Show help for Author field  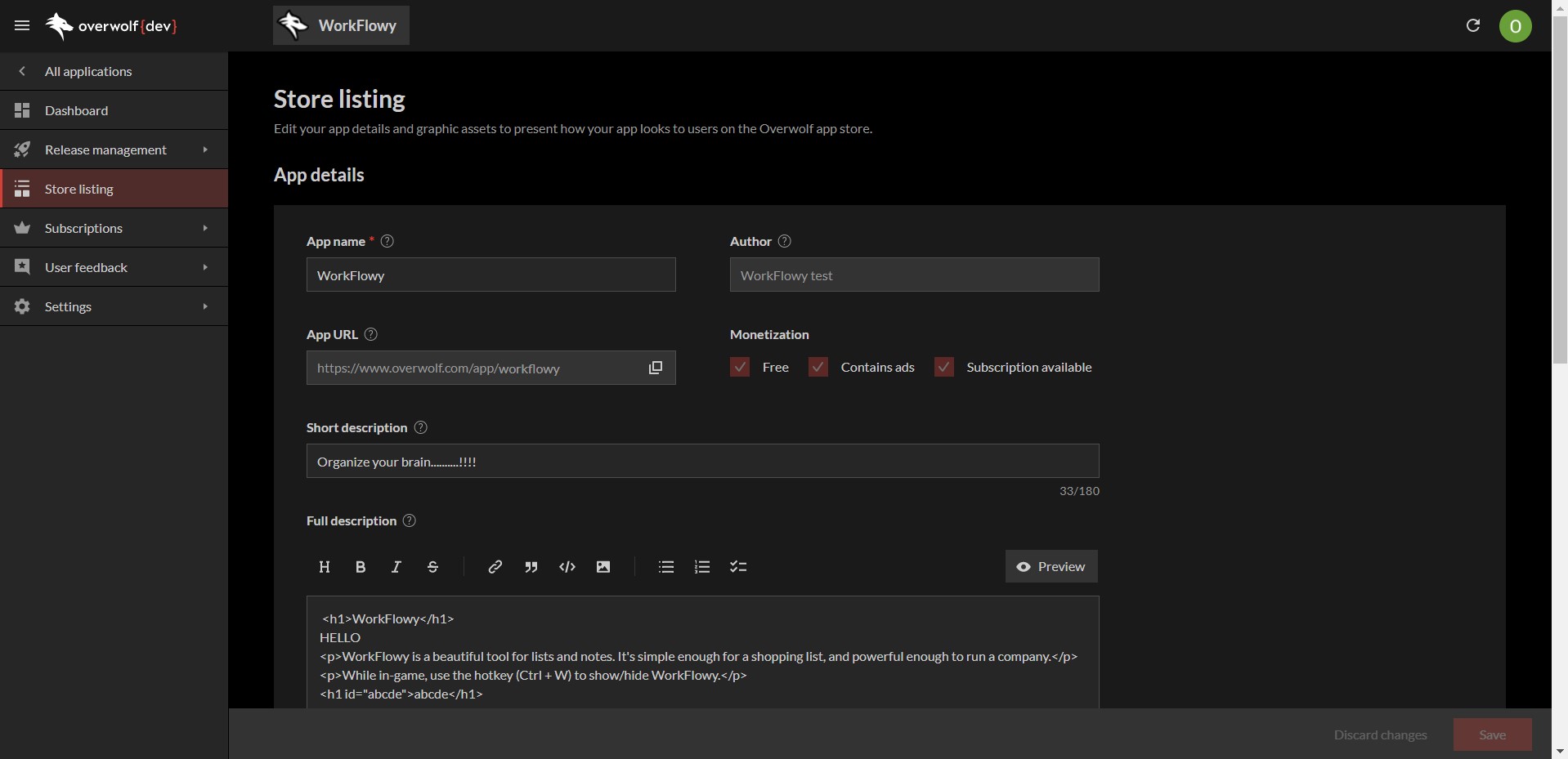[785, 241]
